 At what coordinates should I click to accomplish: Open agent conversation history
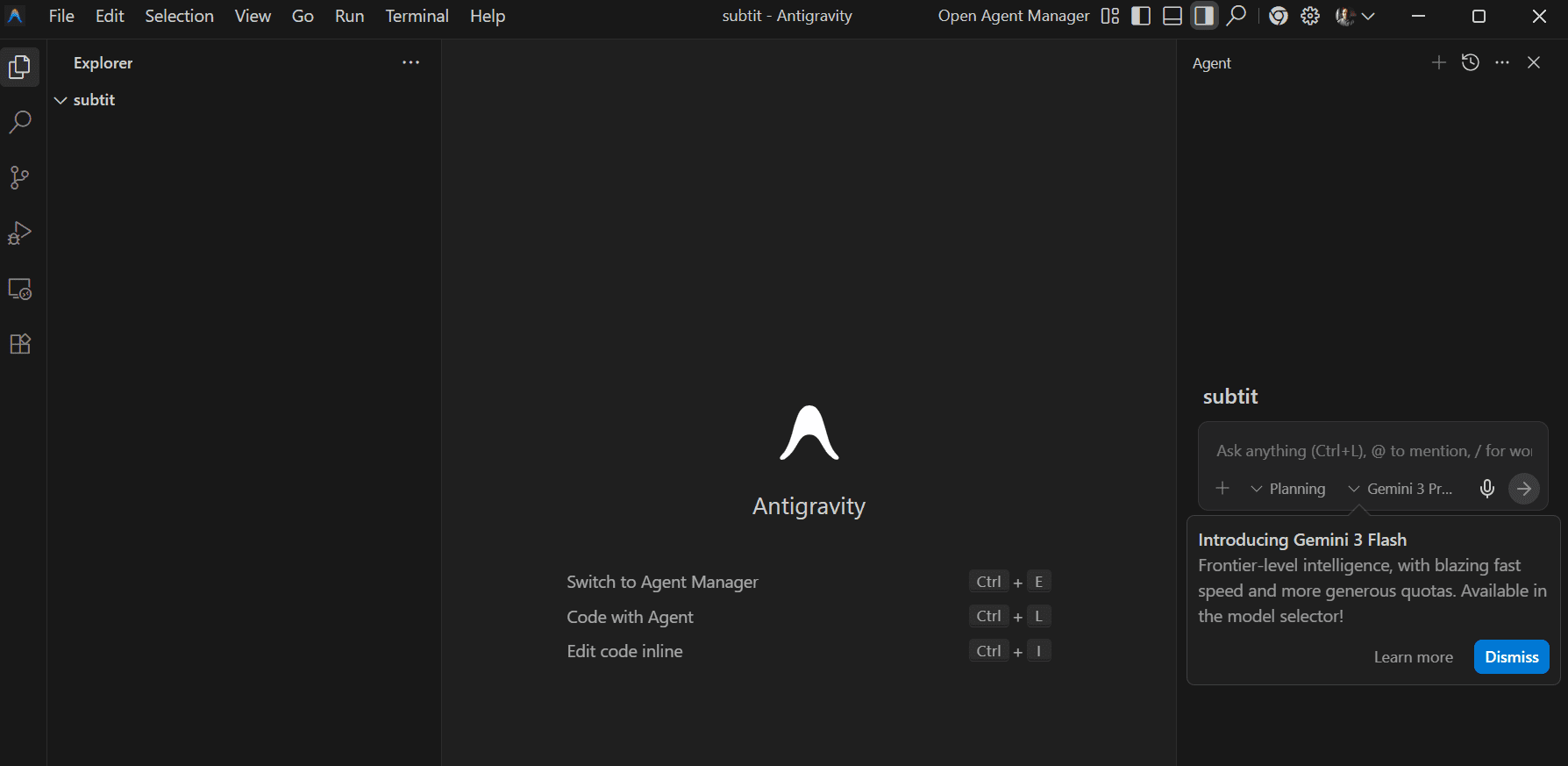point(1471,62)
